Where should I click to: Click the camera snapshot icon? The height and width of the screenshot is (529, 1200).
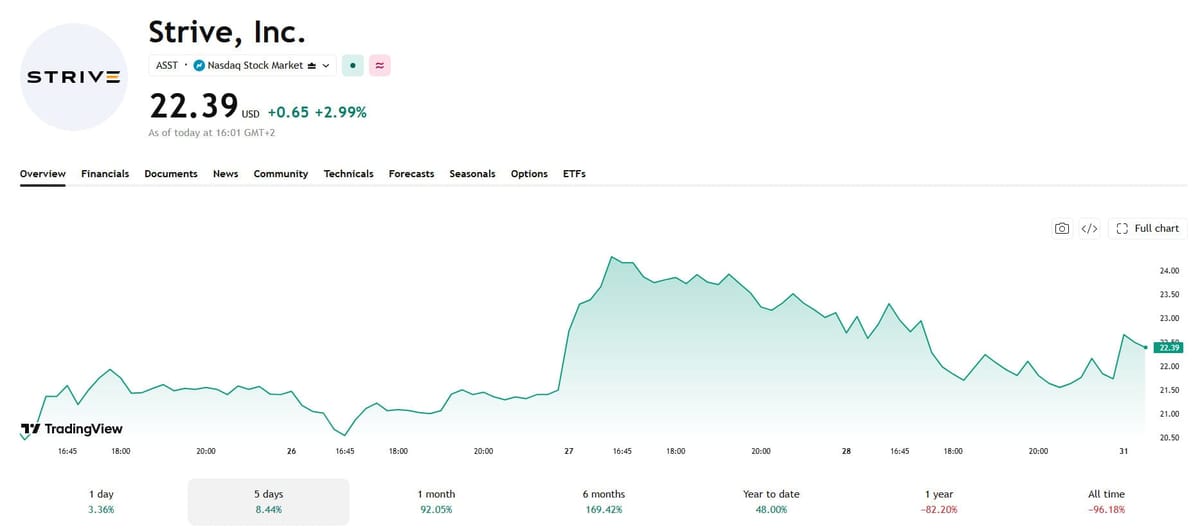click(1062, 229)
